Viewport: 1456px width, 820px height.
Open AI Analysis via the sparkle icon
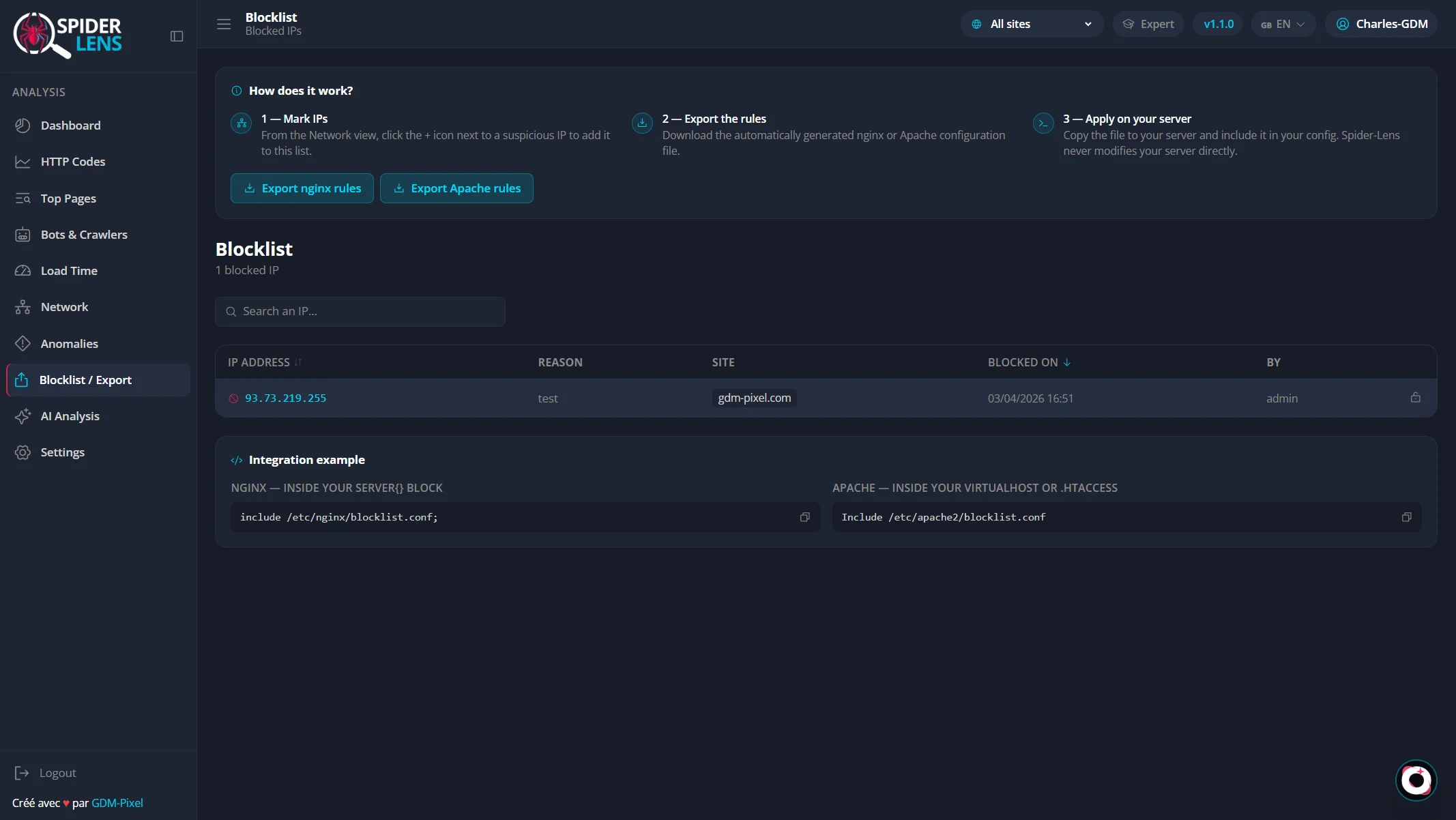point(23,416)
